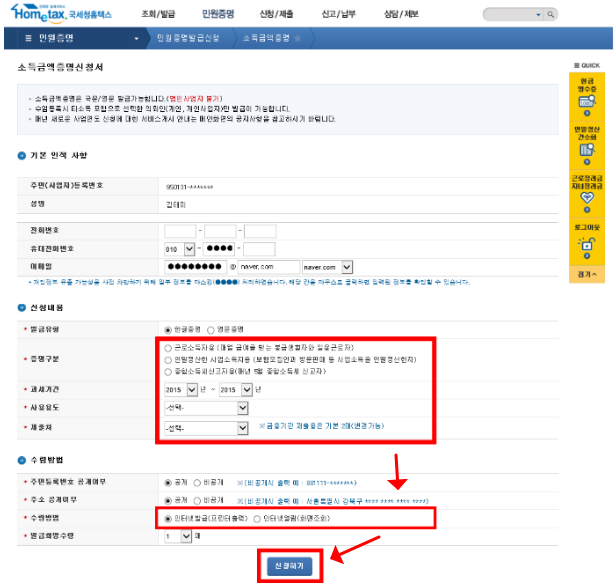
Task: Click the 성명 value 김태희
Action: click(x=176, y=205)
